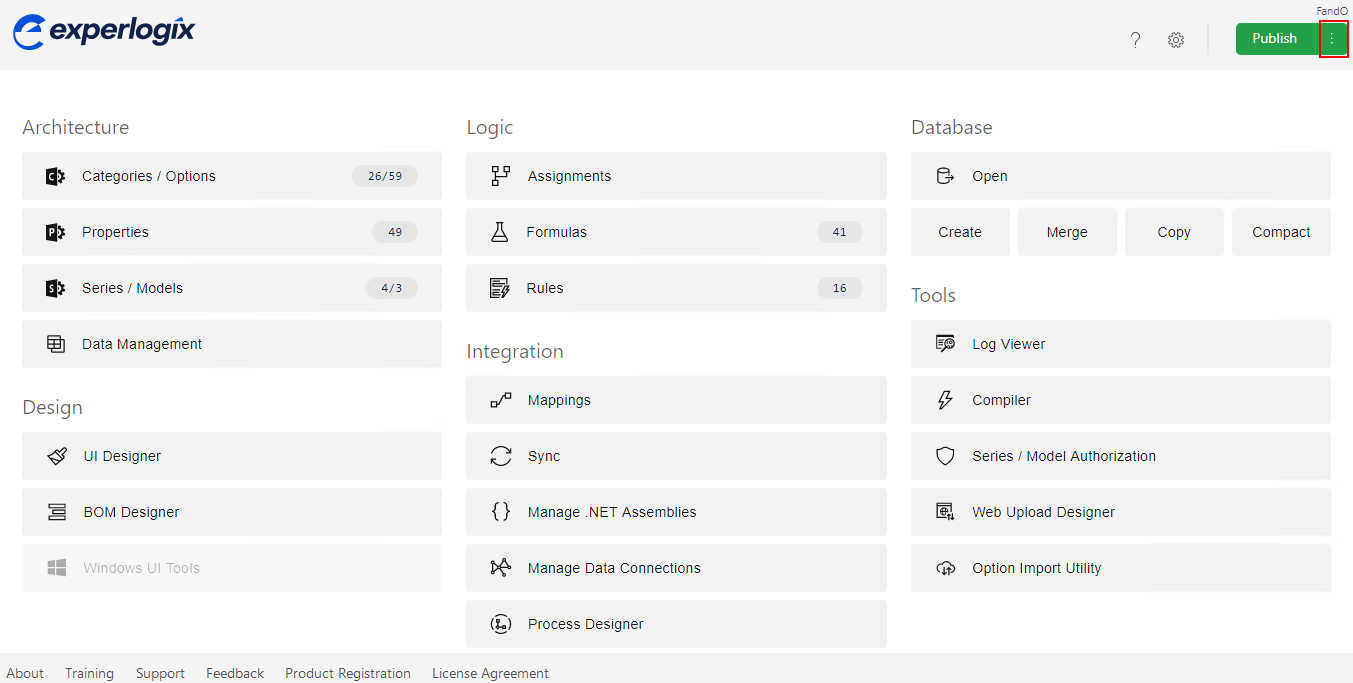This screenshot has width=1353, height=683.
Task: Click the Create database button
Action: (x=960, y=232)
